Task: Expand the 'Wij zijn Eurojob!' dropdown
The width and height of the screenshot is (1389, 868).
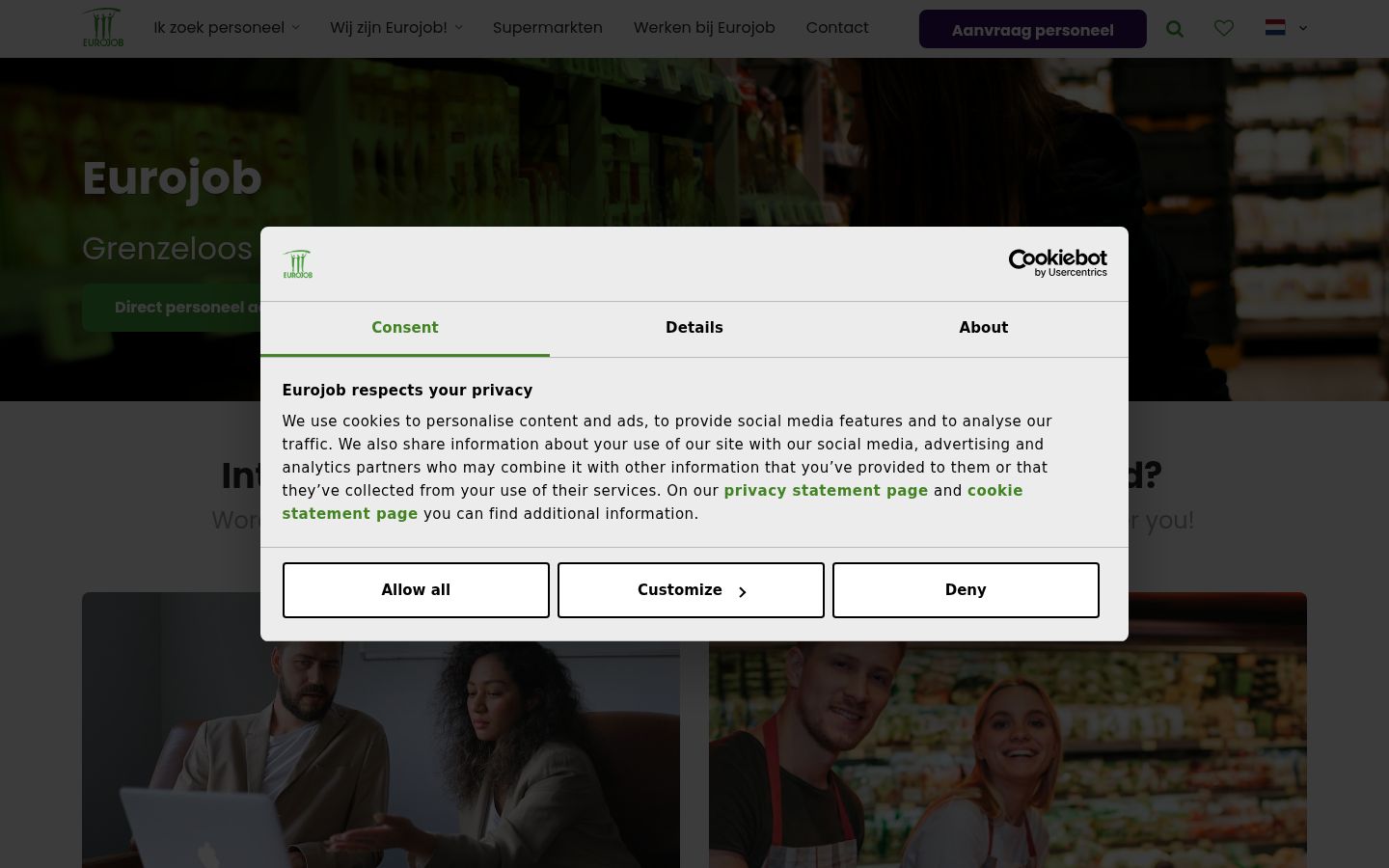Action: point(396,28)
